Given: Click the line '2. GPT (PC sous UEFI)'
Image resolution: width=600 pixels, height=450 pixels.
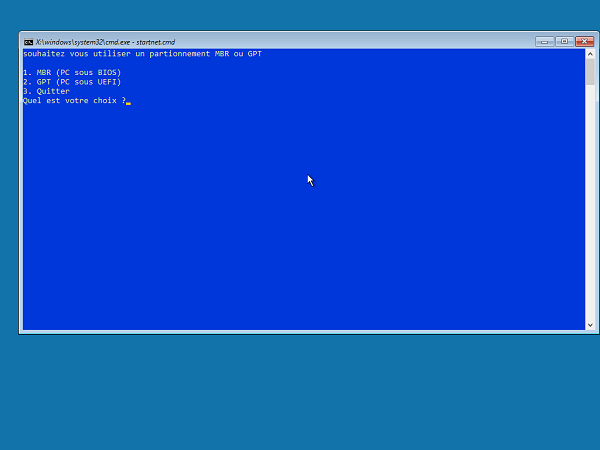Looking at the screenshot, I should 72,82.
